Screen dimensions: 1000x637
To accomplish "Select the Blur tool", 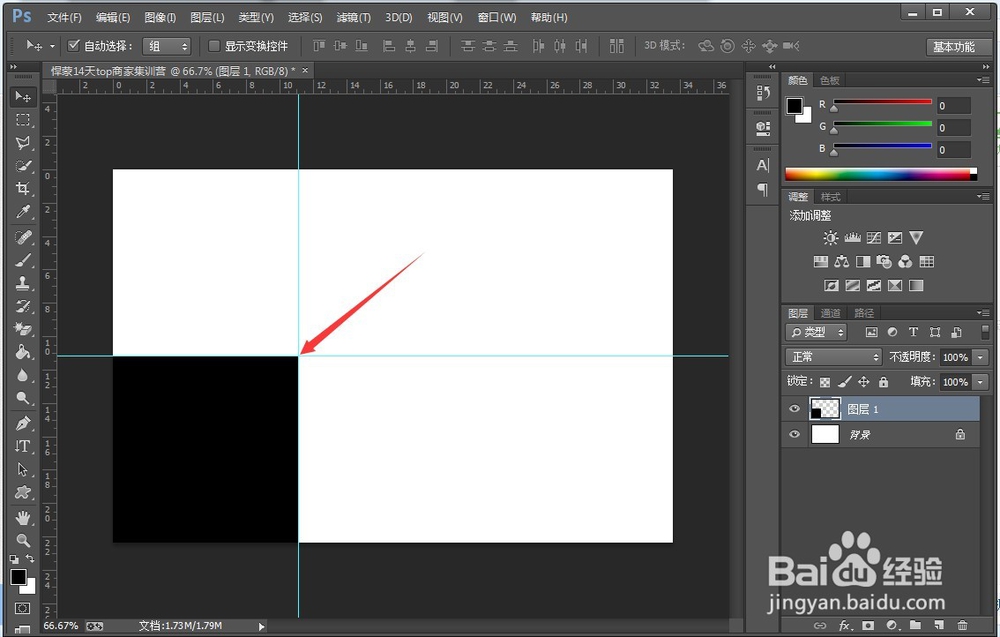I will 23,375.
